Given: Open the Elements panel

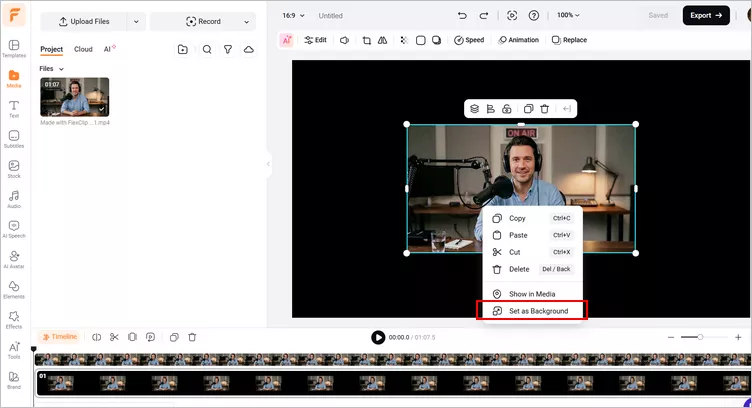Looking at the screenshot, I should click(x=14, y=290).
